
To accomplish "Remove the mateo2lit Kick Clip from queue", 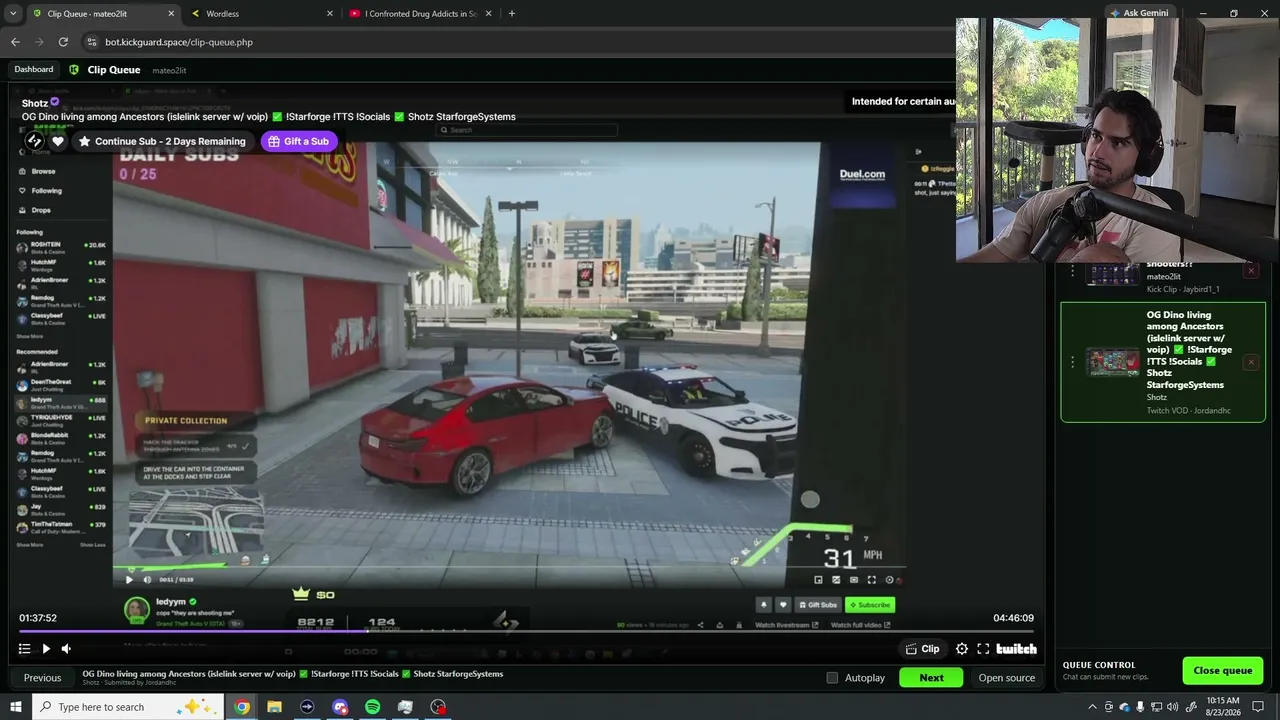I will pos(1251,270).
